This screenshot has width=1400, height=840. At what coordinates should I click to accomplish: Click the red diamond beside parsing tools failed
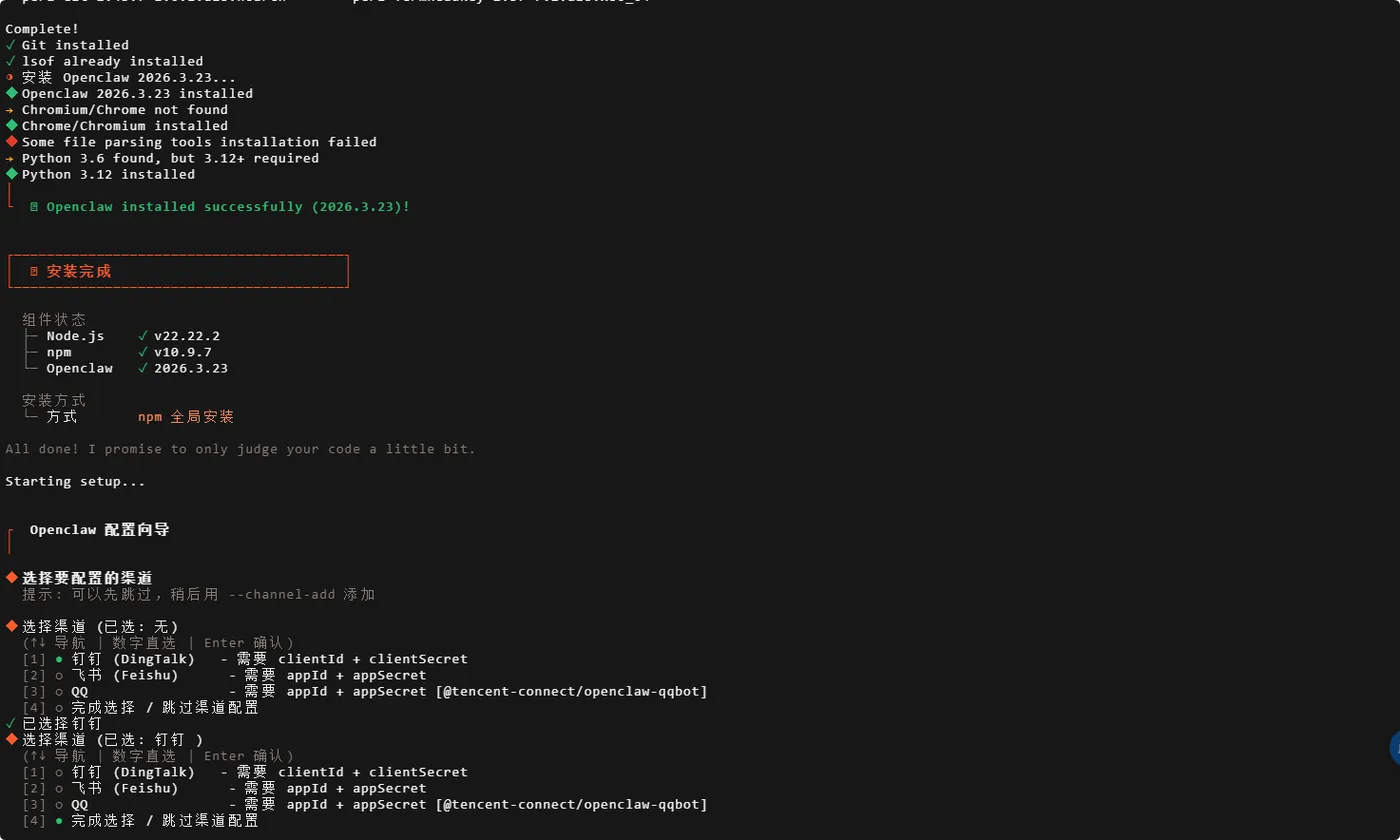[x=12, y=141]
